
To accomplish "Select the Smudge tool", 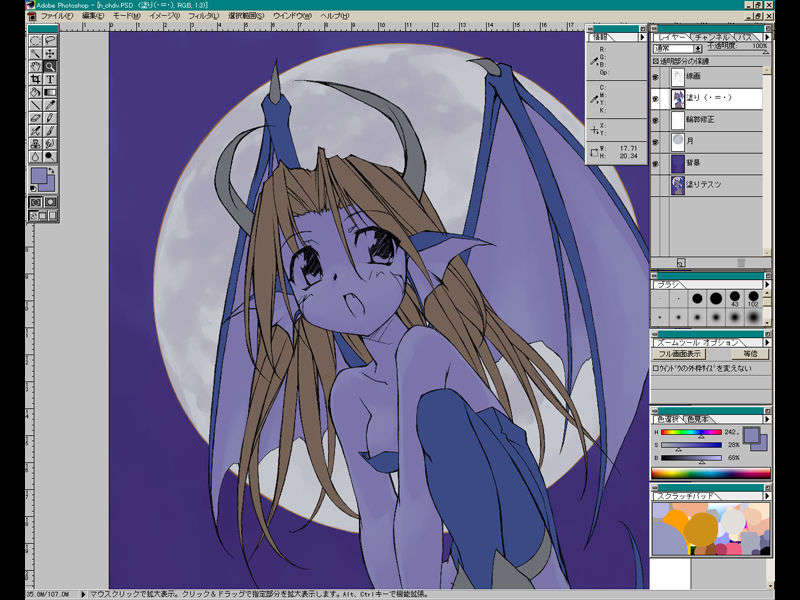I will coord(50,144).
